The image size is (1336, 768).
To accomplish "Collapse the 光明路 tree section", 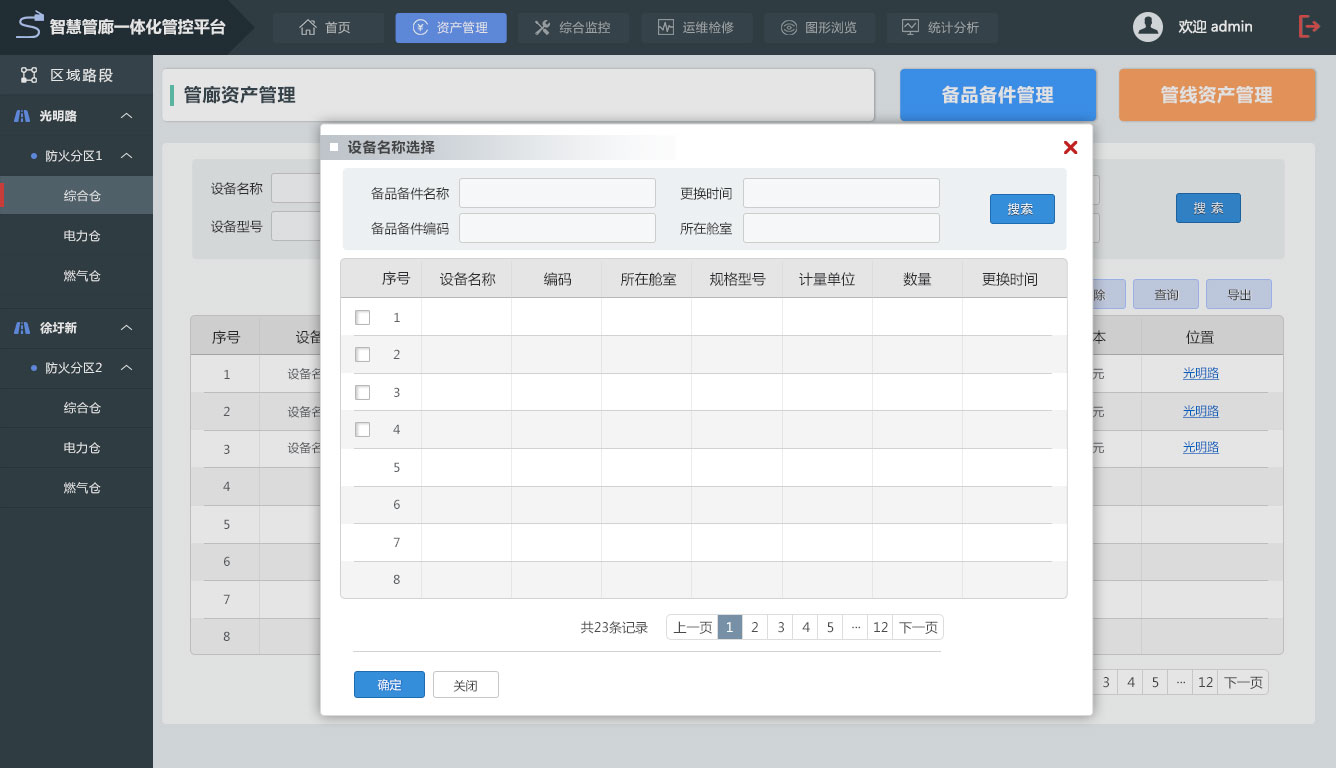I will (x=126, y=116).
